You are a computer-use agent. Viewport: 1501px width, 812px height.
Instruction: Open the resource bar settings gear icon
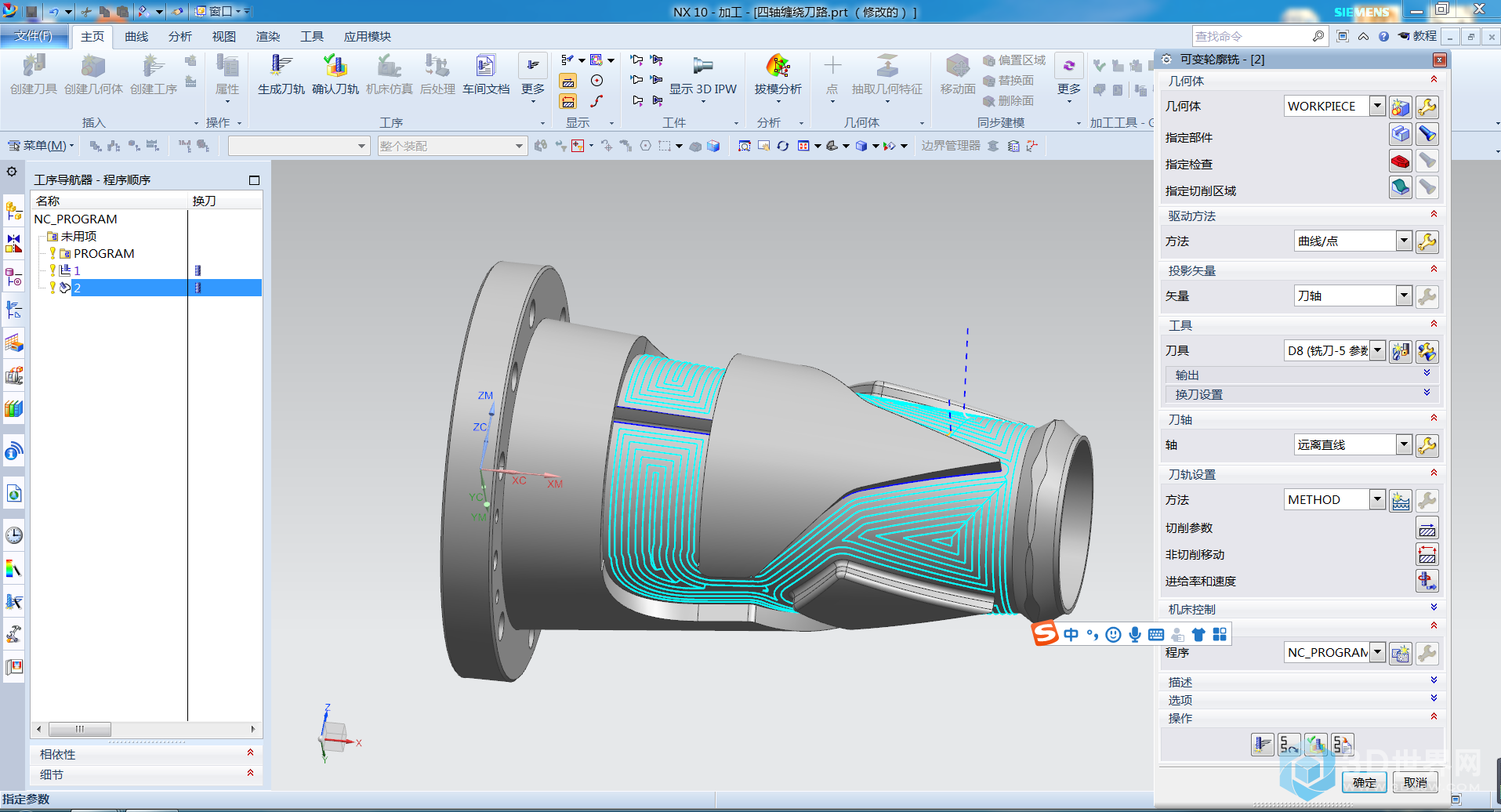point(12,171)
